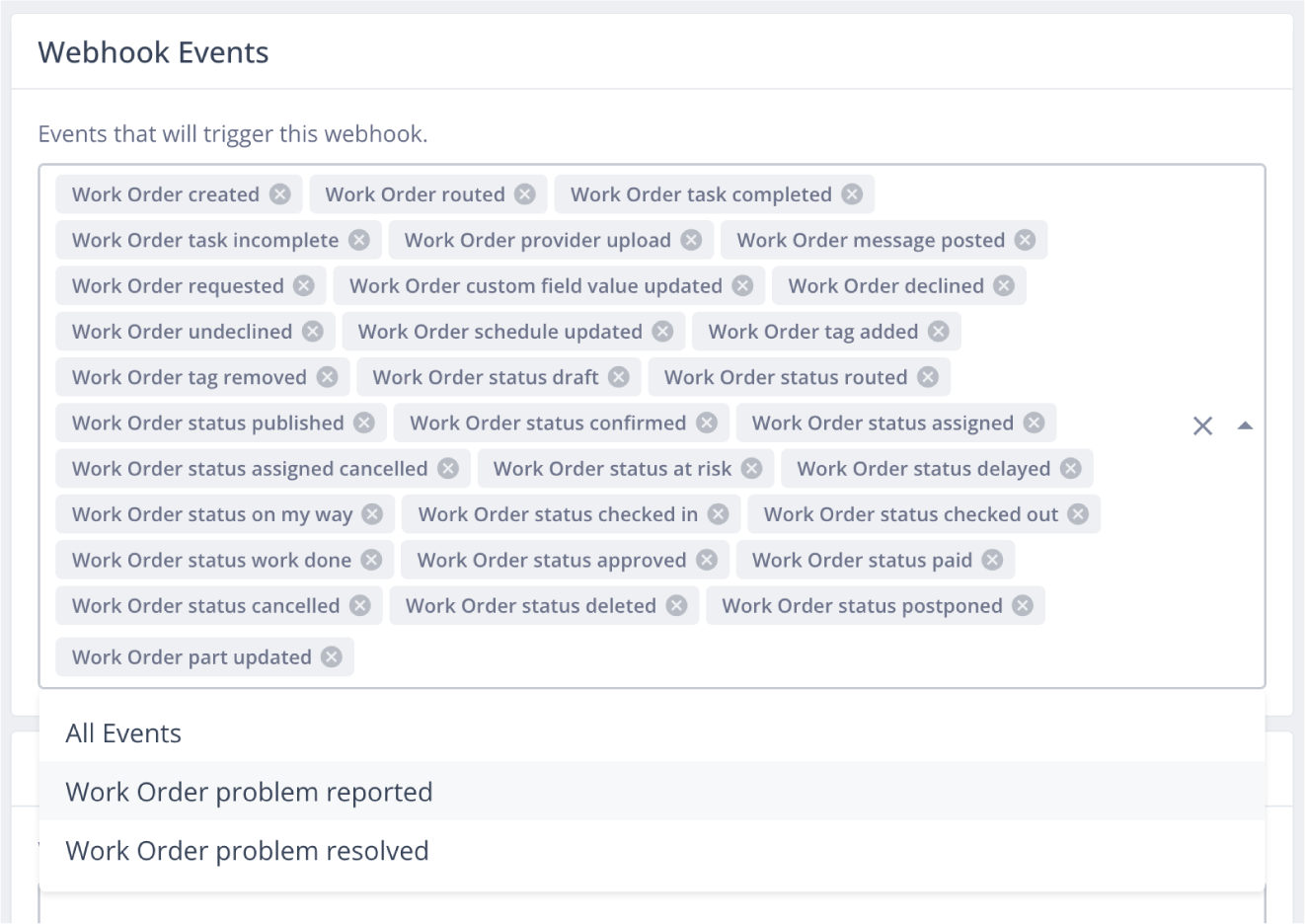The image size is (1305, 924).
Task: Clear all selected webhook events
Action: [x=1202, y=426]
